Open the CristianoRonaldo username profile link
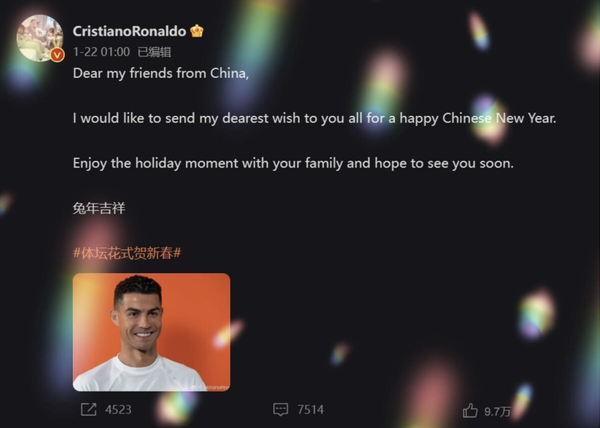The height and width of the screenshot is (428, 600). [129, 31]
